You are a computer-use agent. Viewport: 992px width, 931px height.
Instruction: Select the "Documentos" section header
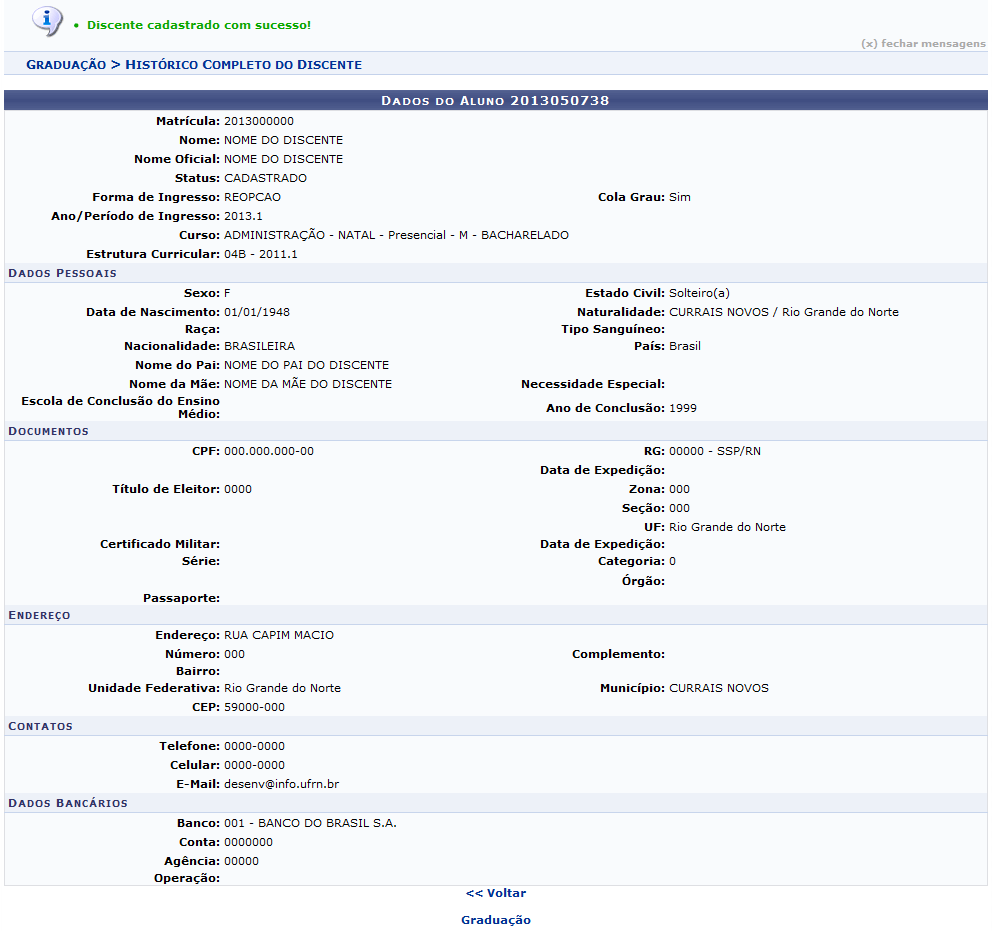pos(48,431)
